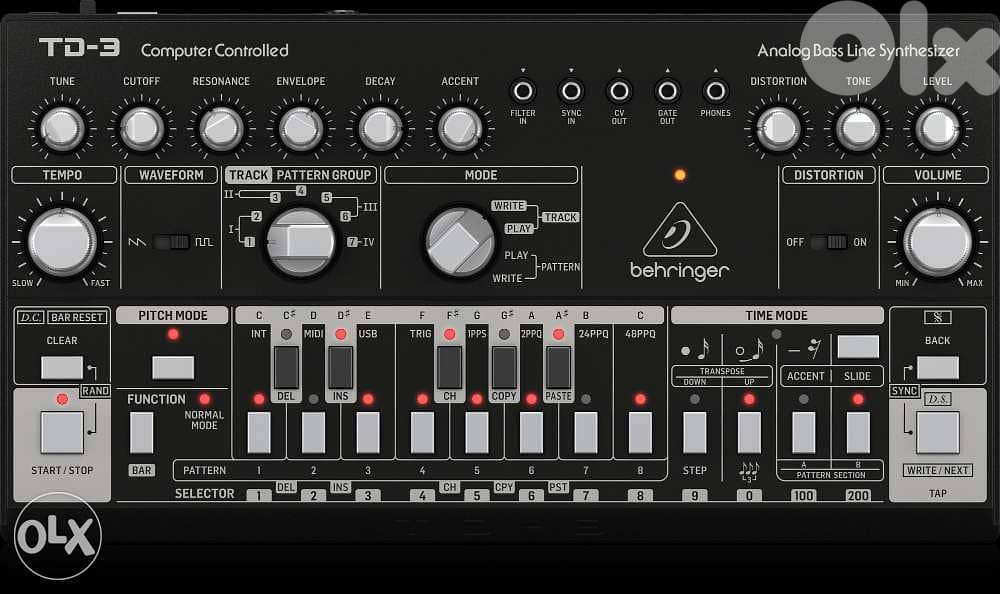Click the large TEMPO knob
Image resolution: width=1000 pixels, height=594 pixels.
[x=62, y=242]
